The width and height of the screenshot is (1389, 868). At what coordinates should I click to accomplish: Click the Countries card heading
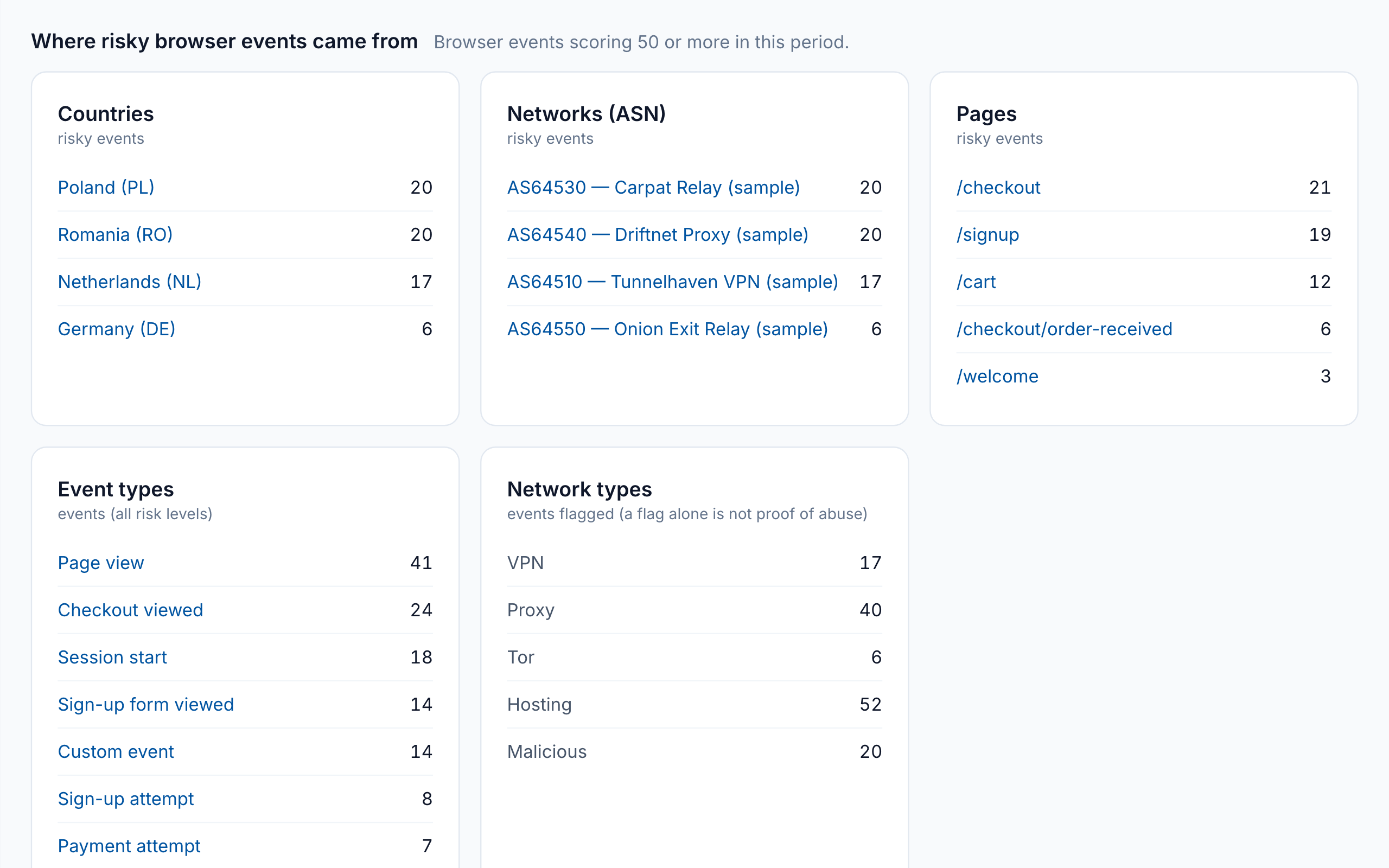pos(106,114)
